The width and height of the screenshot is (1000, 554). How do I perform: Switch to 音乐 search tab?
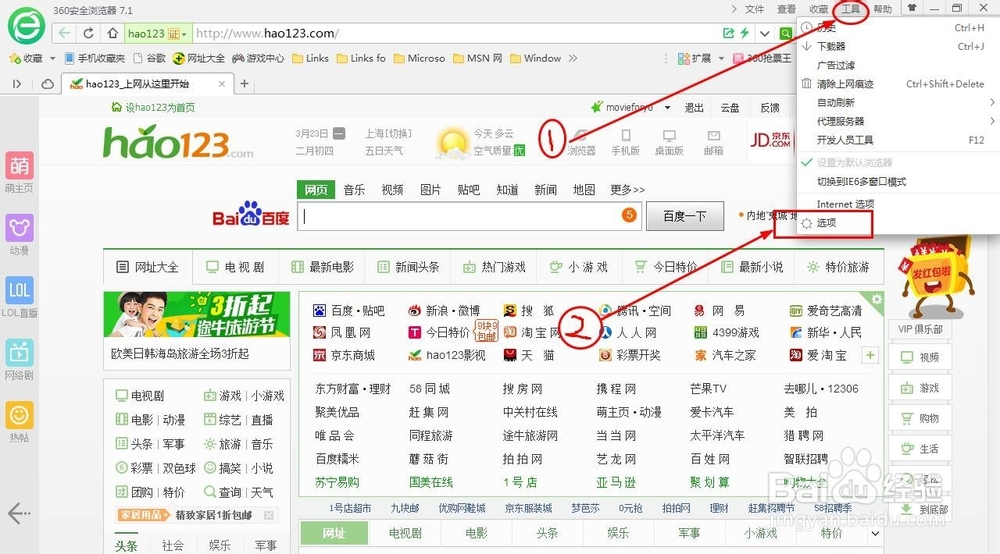pos(354,189)
